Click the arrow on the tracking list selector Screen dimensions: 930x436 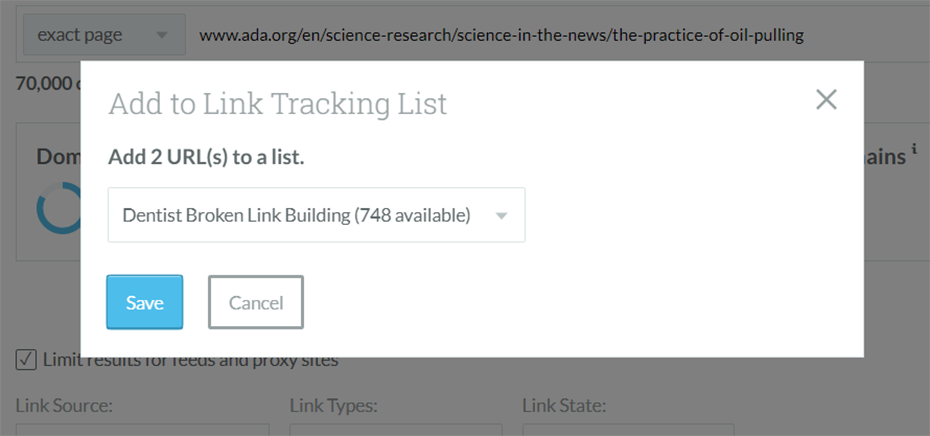pos(501,216)
